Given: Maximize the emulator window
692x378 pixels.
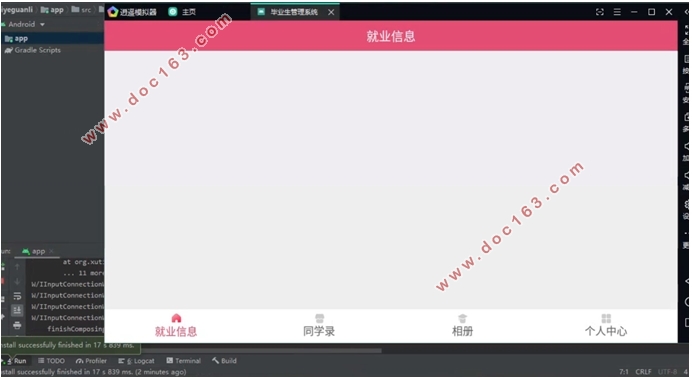Looking at the screenshot, I should pyautogui.click(x=651, y=12).
